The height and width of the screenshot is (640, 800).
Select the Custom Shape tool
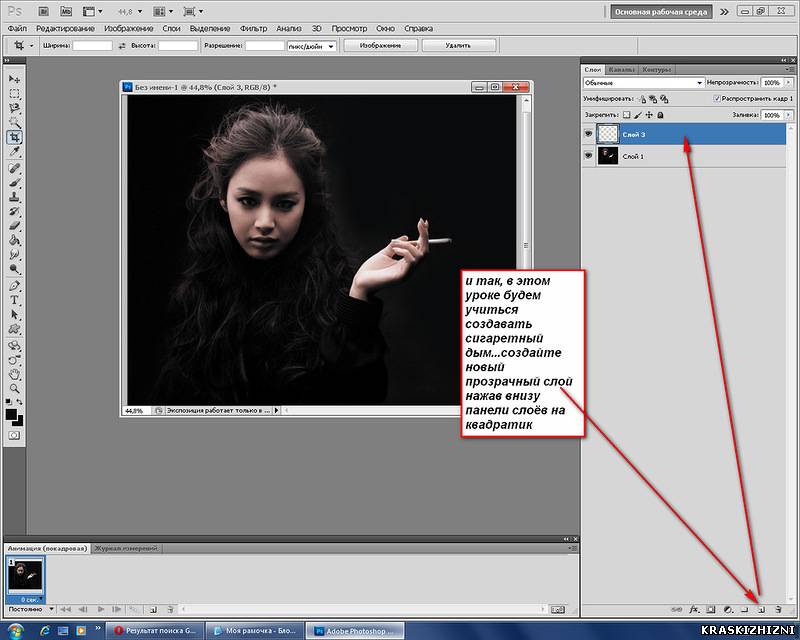[x=14, y=329]
